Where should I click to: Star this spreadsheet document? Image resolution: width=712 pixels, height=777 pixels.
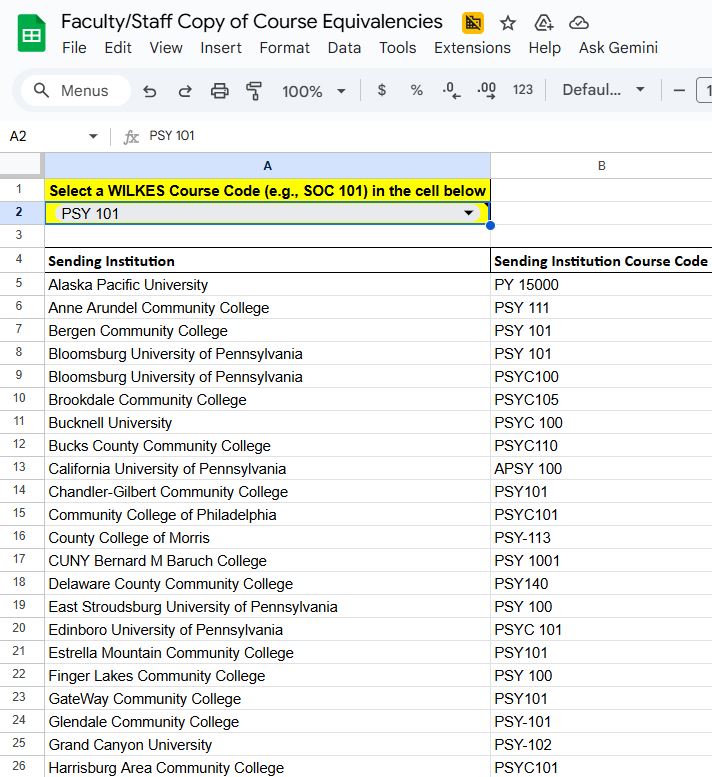pos(508,23)
